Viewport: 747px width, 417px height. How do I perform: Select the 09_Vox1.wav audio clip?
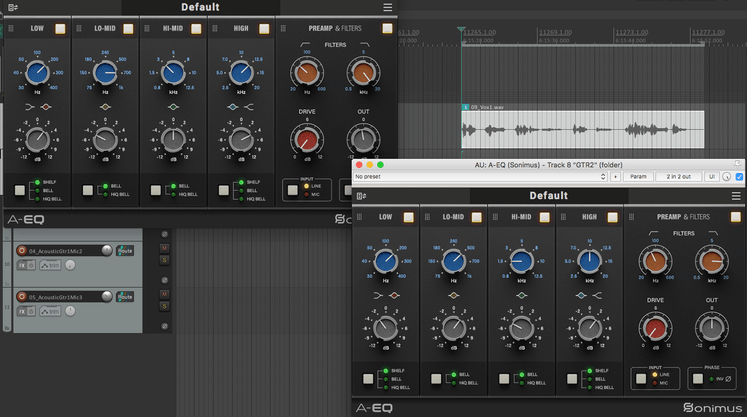coord(583,130)
